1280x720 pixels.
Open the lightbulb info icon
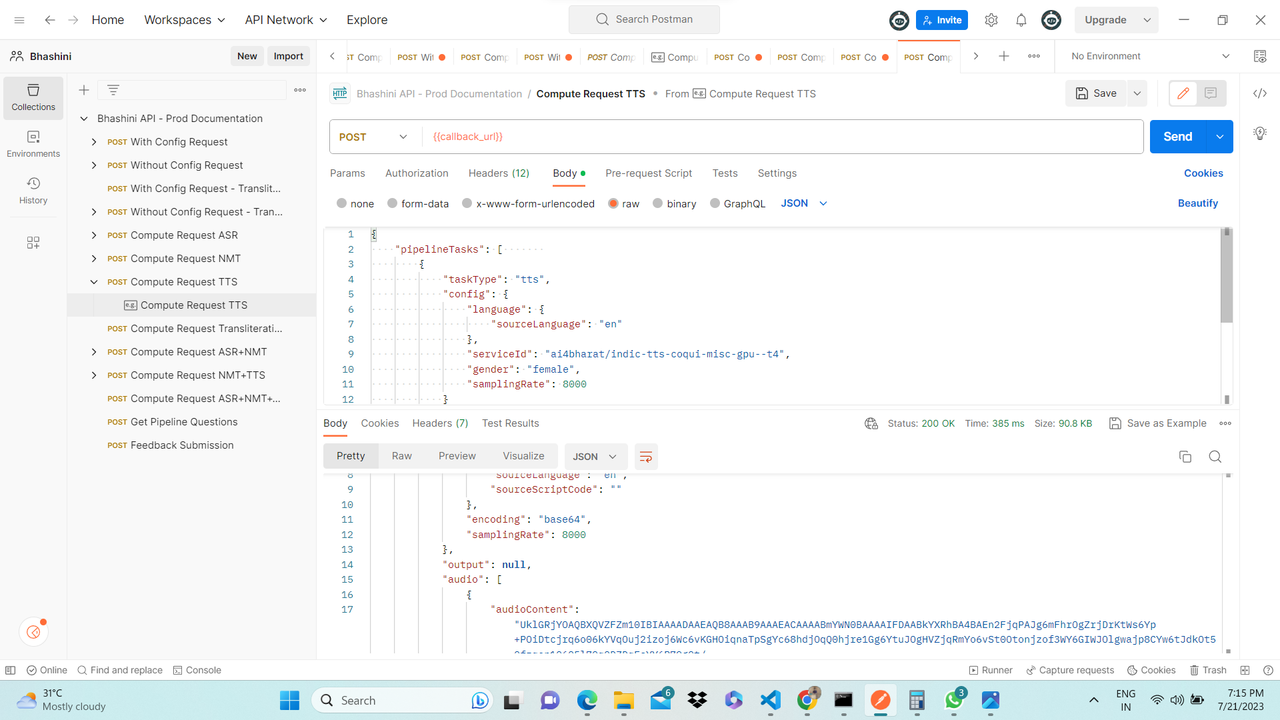tap(1259, 134)
